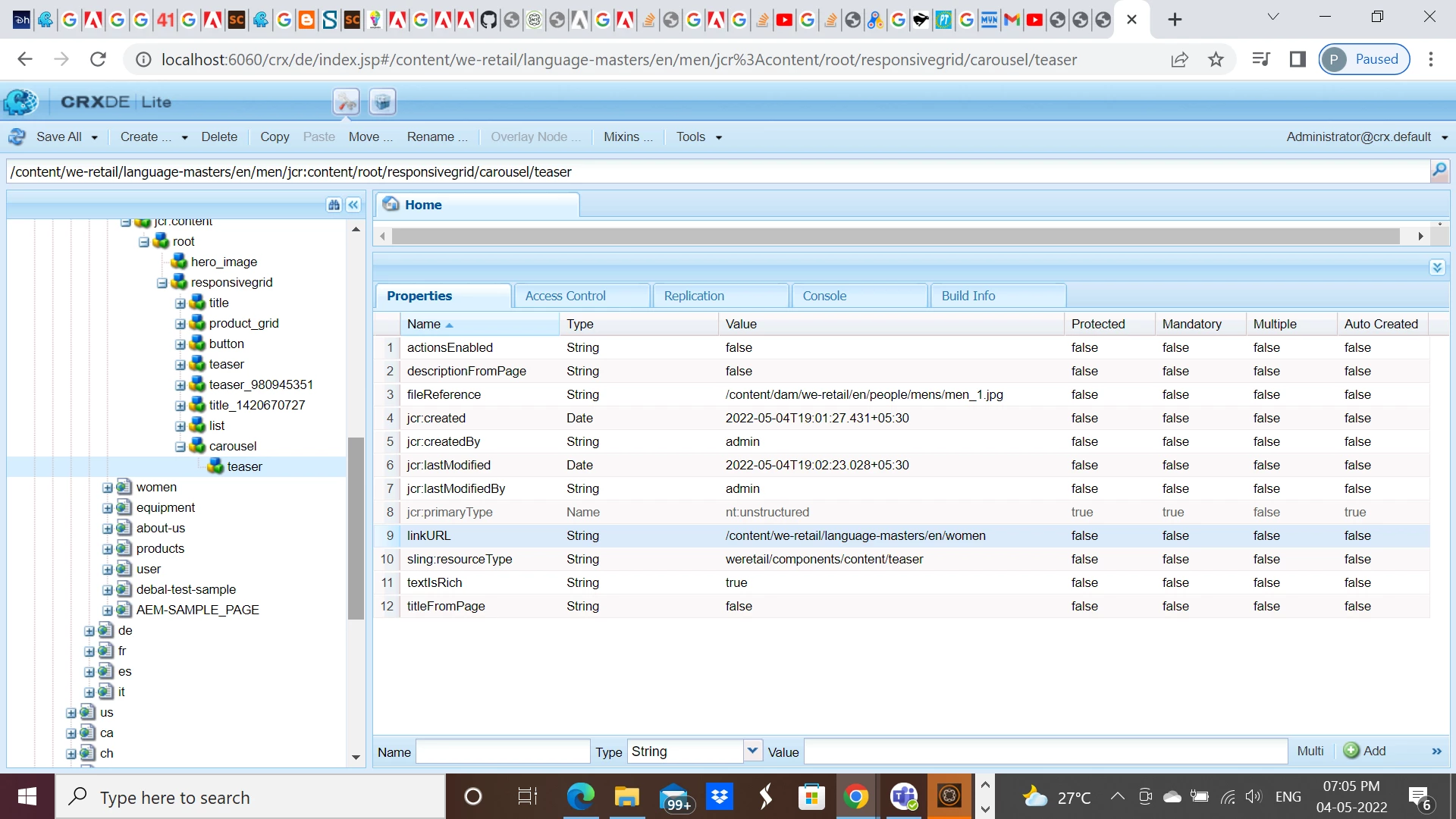Open the CRXDE tools wrench icon
1456x819 pixels.
click(x=346, y=102)
